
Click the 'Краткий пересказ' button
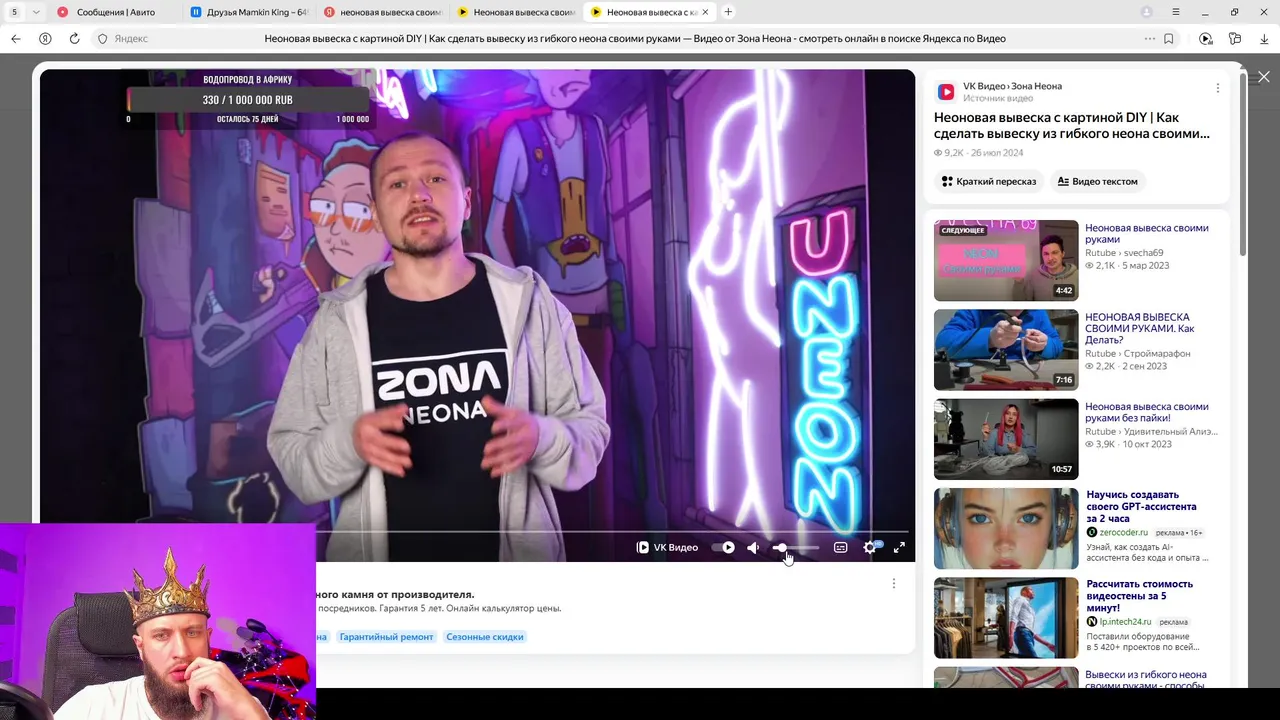(988, 181)
